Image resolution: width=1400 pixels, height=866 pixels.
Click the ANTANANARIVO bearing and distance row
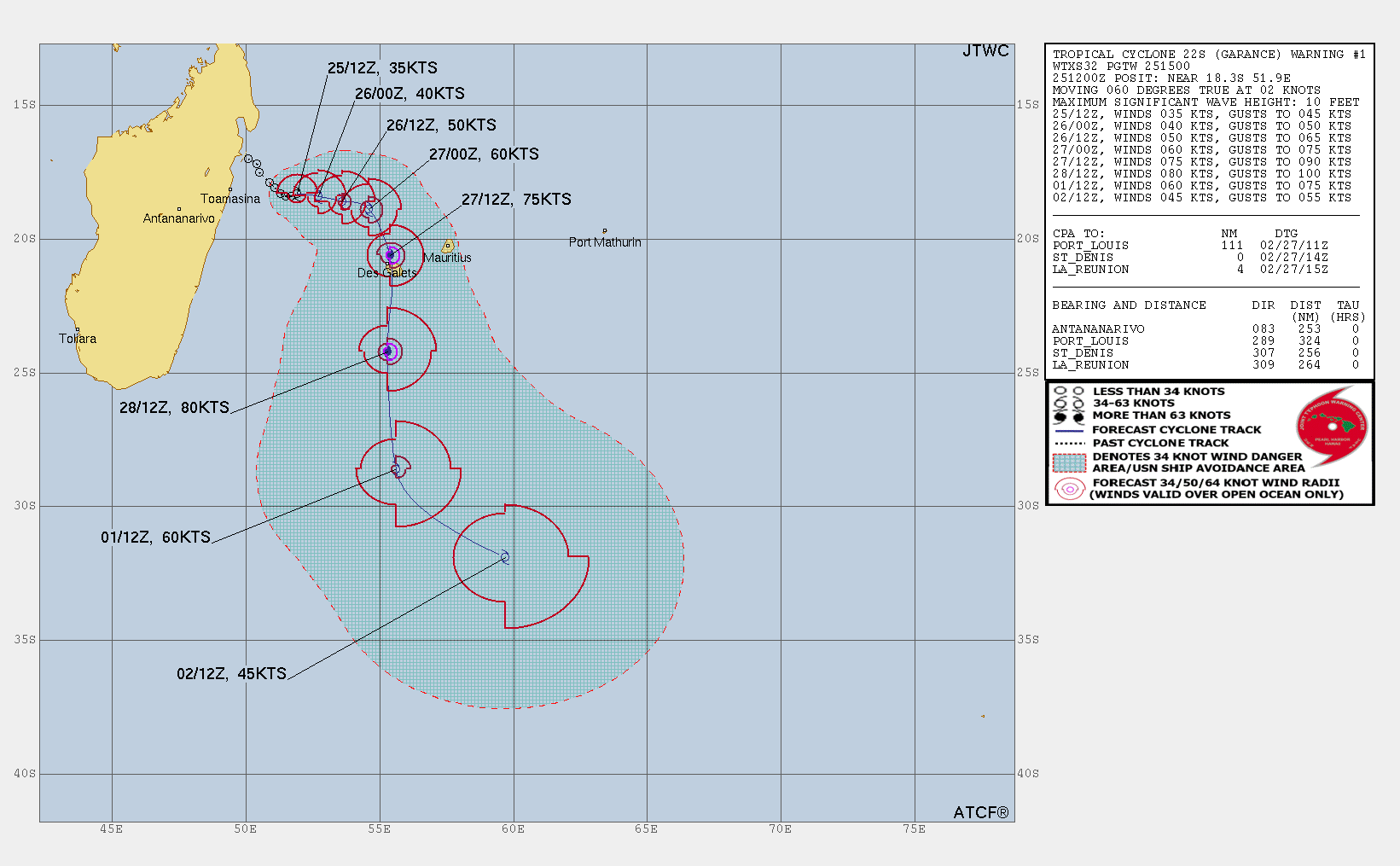[x=1205, y=329]
